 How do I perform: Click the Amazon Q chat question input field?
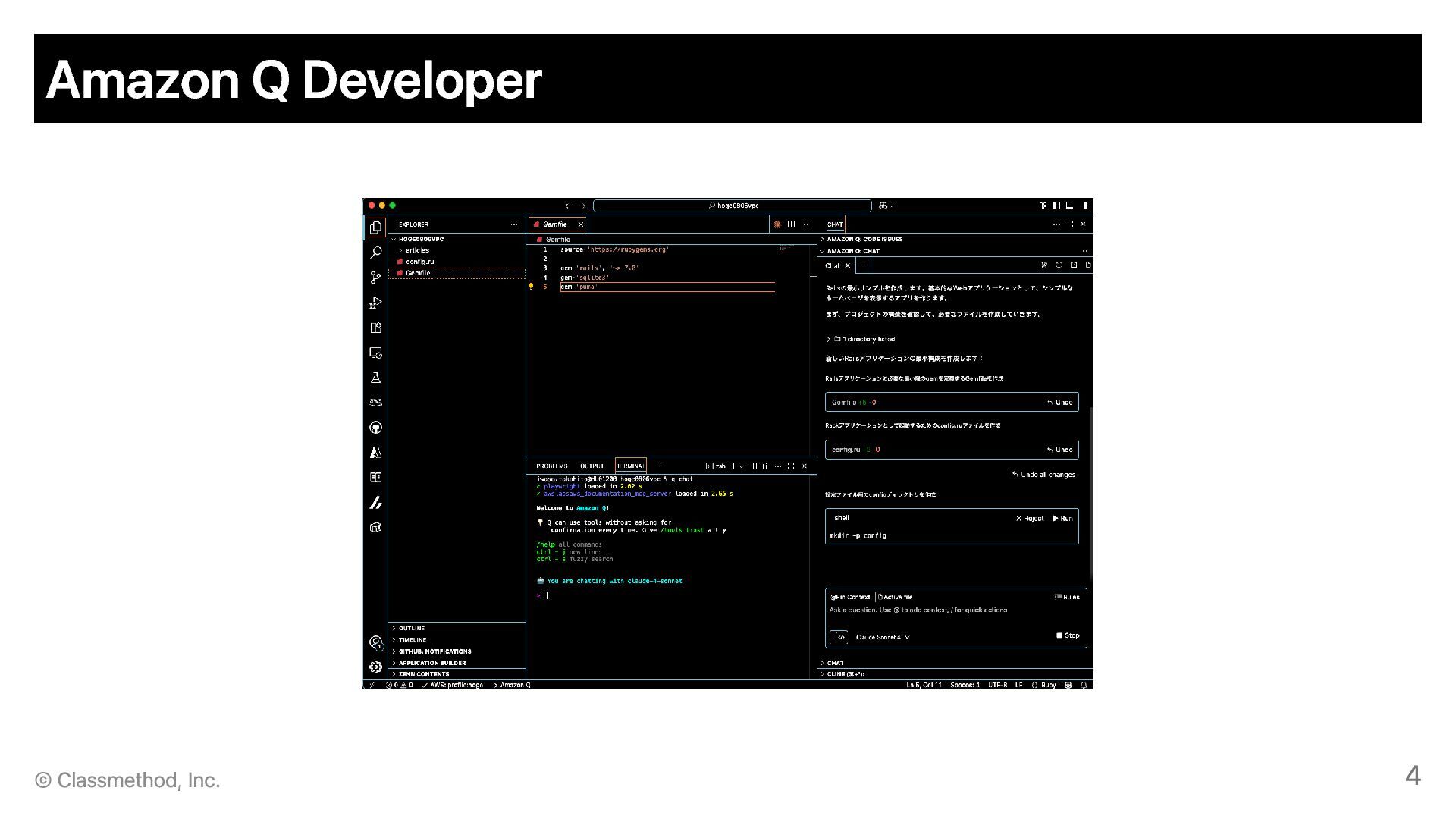point(955,610)
